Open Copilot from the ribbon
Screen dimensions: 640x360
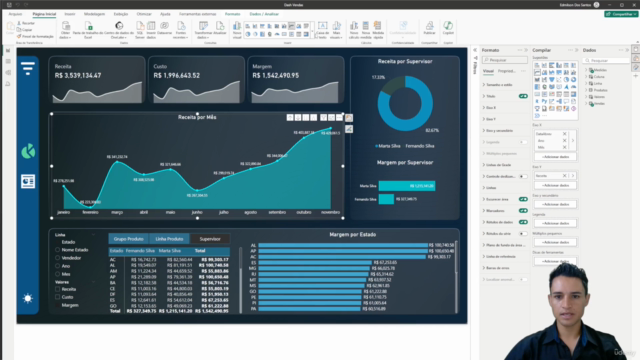(448, 28)
